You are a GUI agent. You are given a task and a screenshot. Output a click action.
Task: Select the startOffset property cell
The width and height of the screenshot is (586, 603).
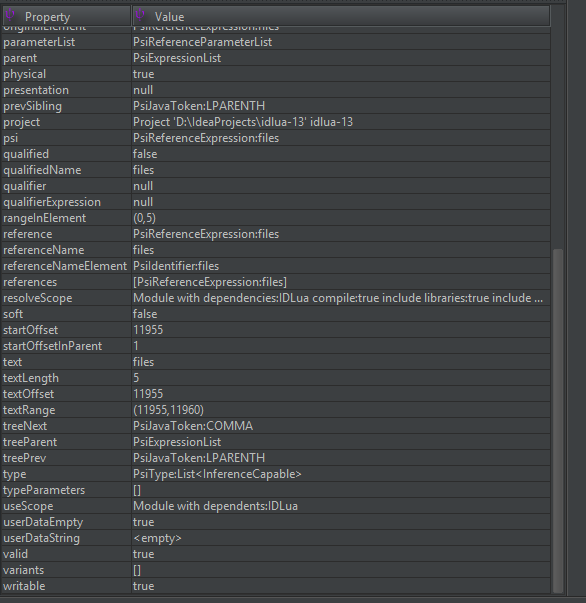coord(66,330)
